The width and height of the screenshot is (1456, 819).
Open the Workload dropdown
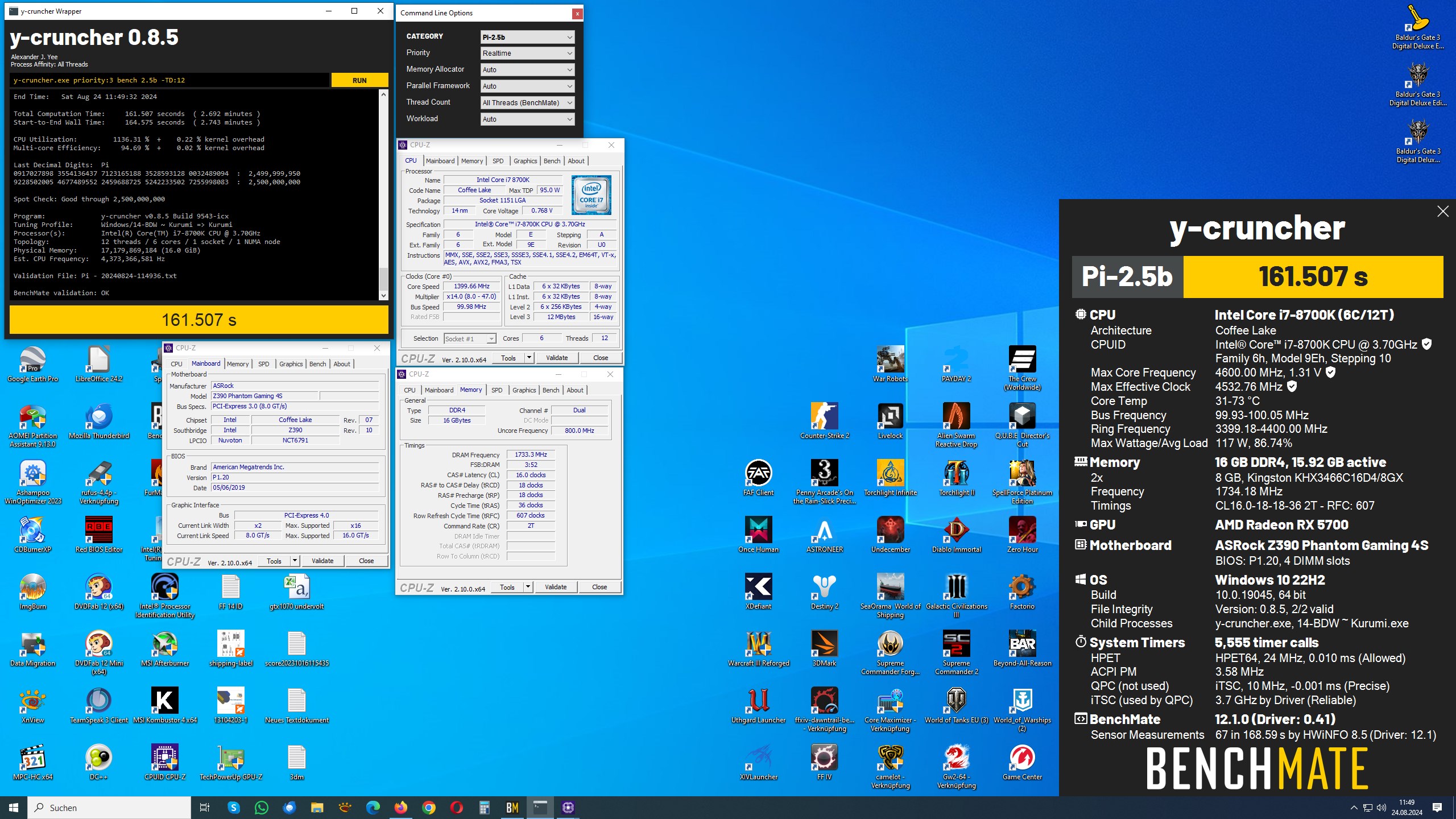[x=527, y=119]
